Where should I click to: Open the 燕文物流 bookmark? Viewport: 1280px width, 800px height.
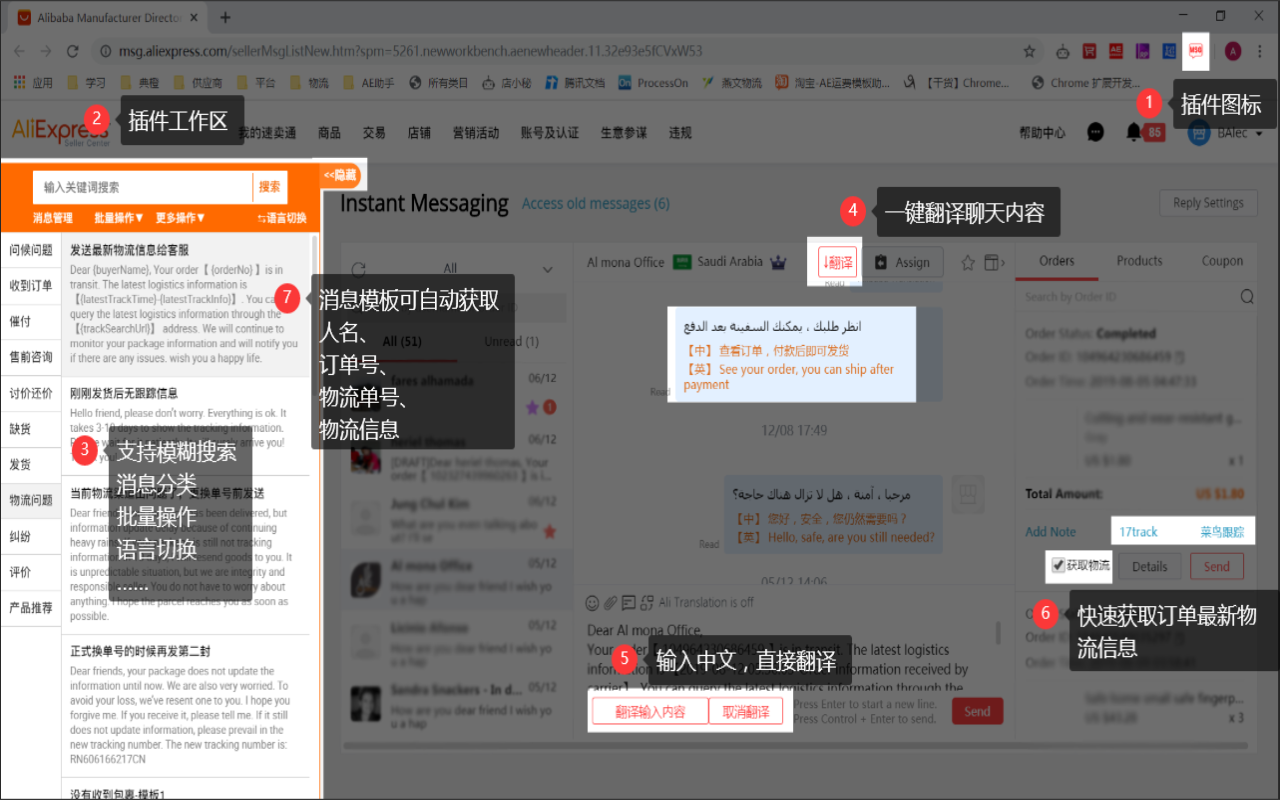click(732, 83)
